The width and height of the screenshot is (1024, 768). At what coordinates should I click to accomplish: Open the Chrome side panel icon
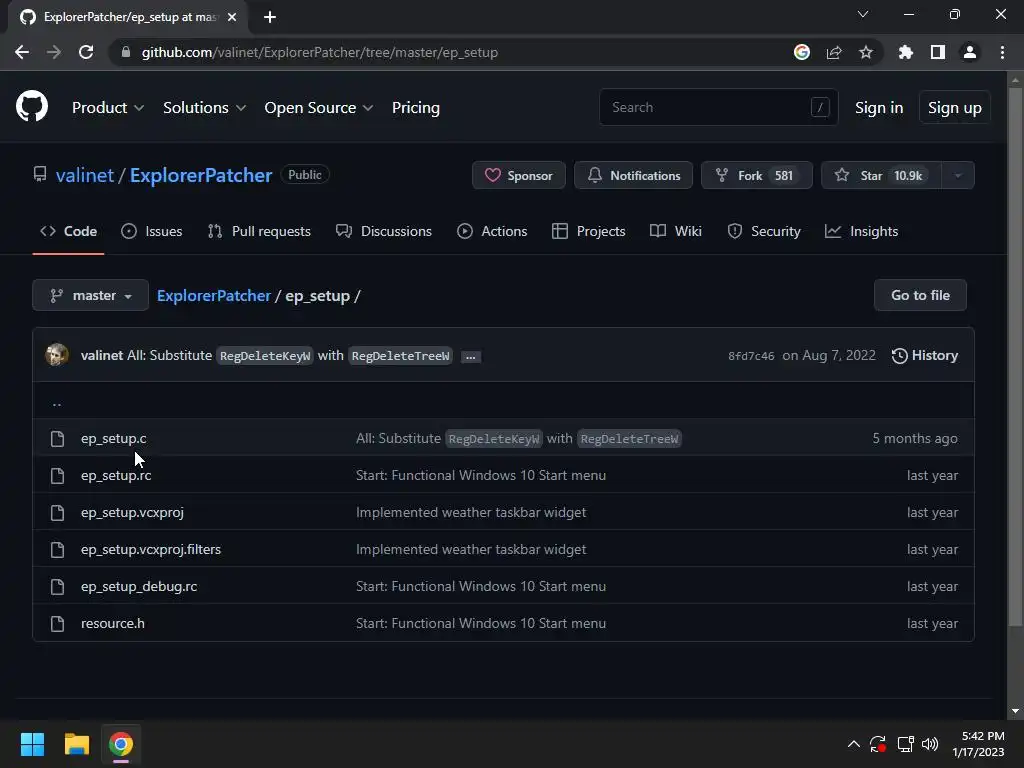pos(938,52)
